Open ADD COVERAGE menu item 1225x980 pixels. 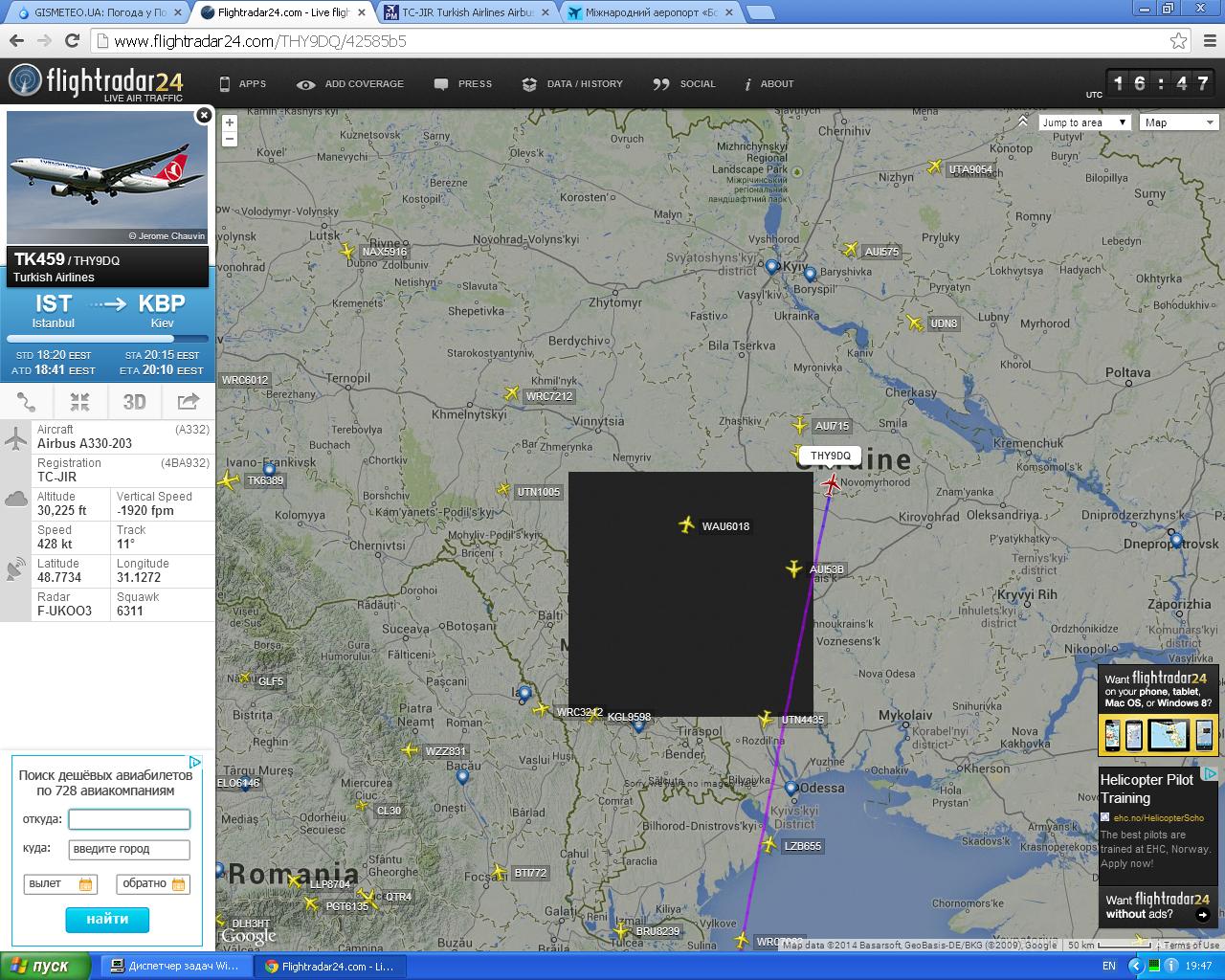pyautogui.click(x=350, y=84)
